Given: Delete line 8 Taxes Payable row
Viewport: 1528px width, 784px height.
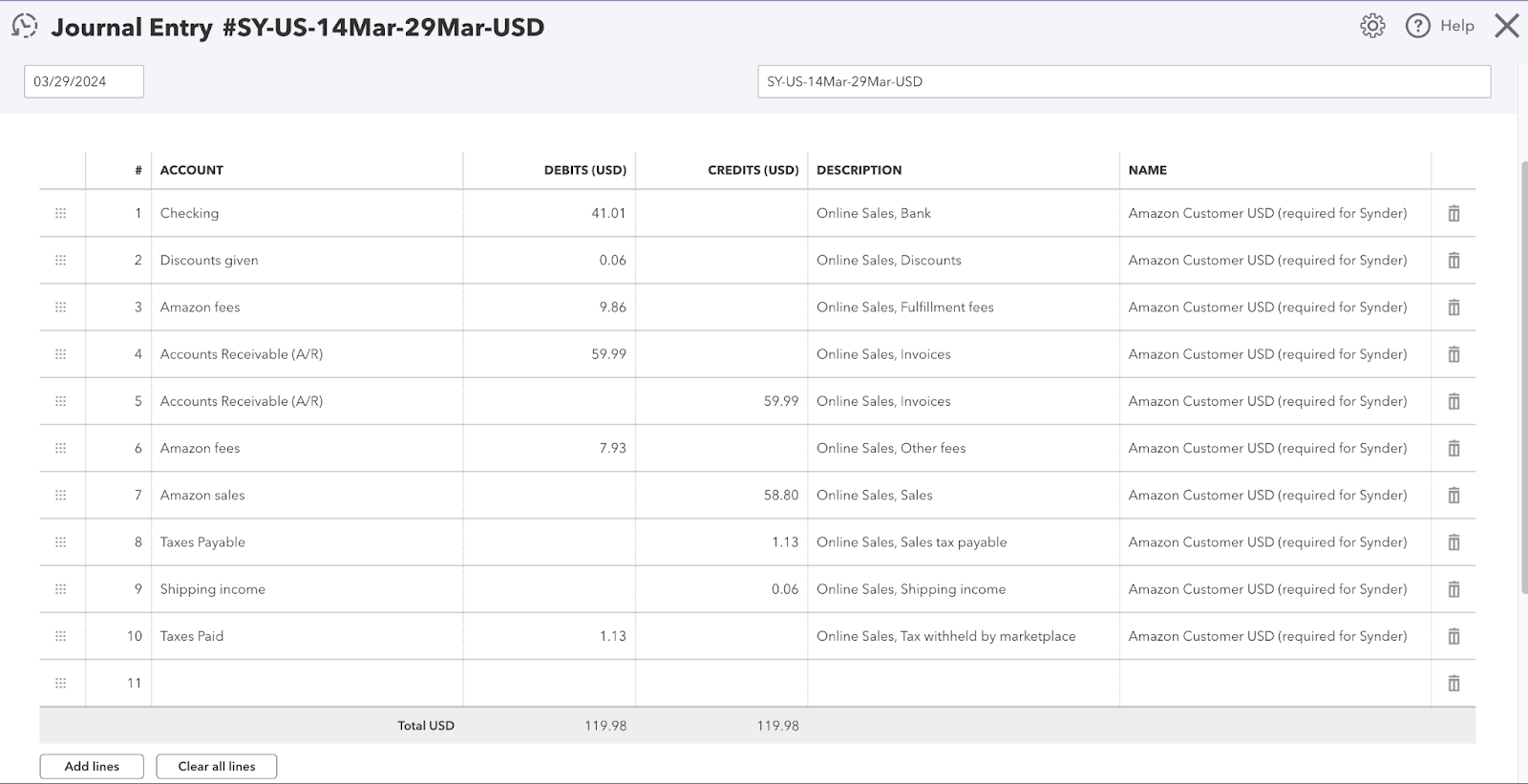Looking at the screenshot, I should click(x=1454, y=542).
